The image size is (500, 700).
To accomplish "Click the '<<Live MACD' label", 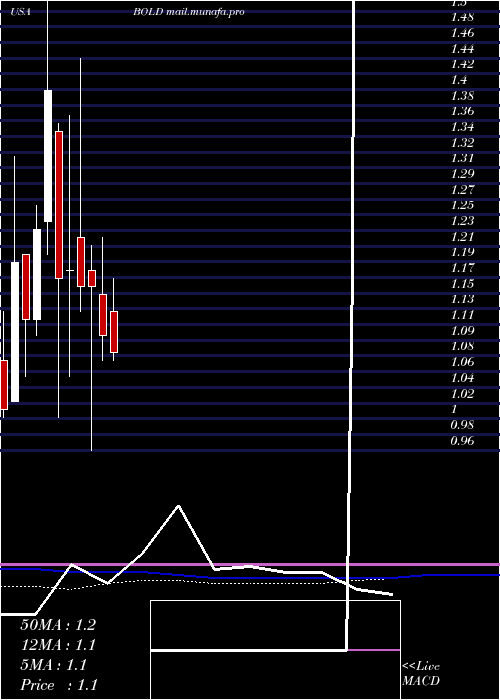I will 421,674.
